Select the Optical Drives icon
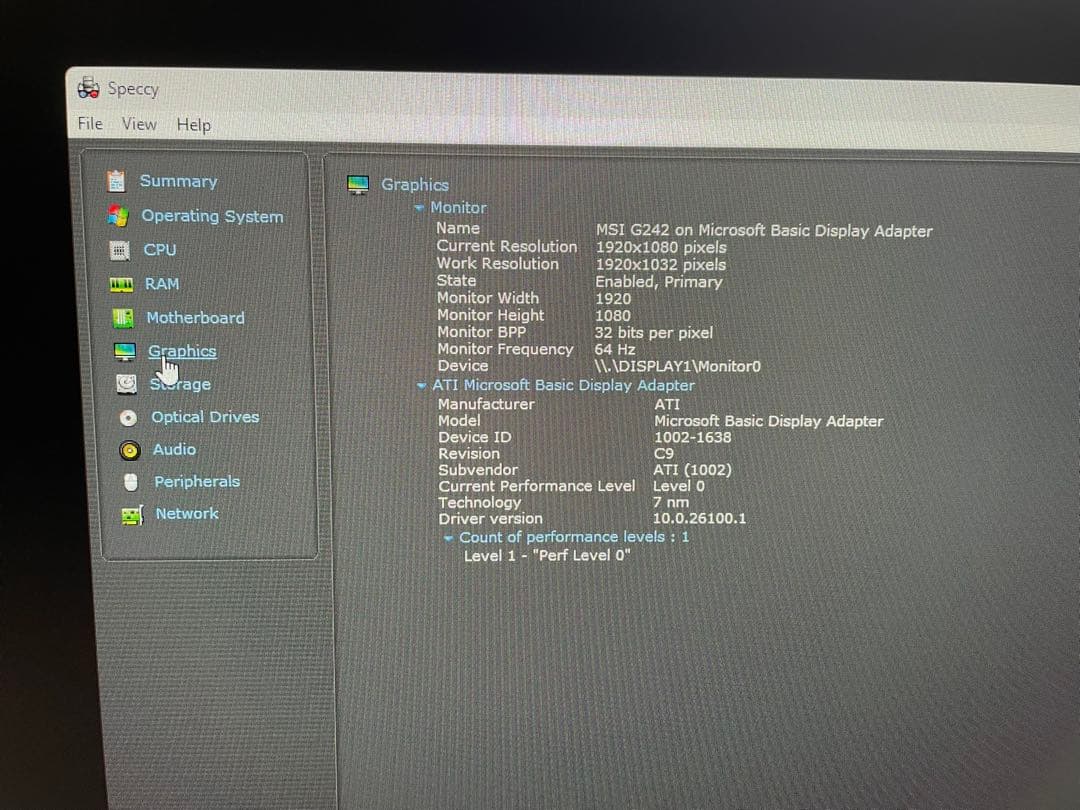 (x=128, y=417)
